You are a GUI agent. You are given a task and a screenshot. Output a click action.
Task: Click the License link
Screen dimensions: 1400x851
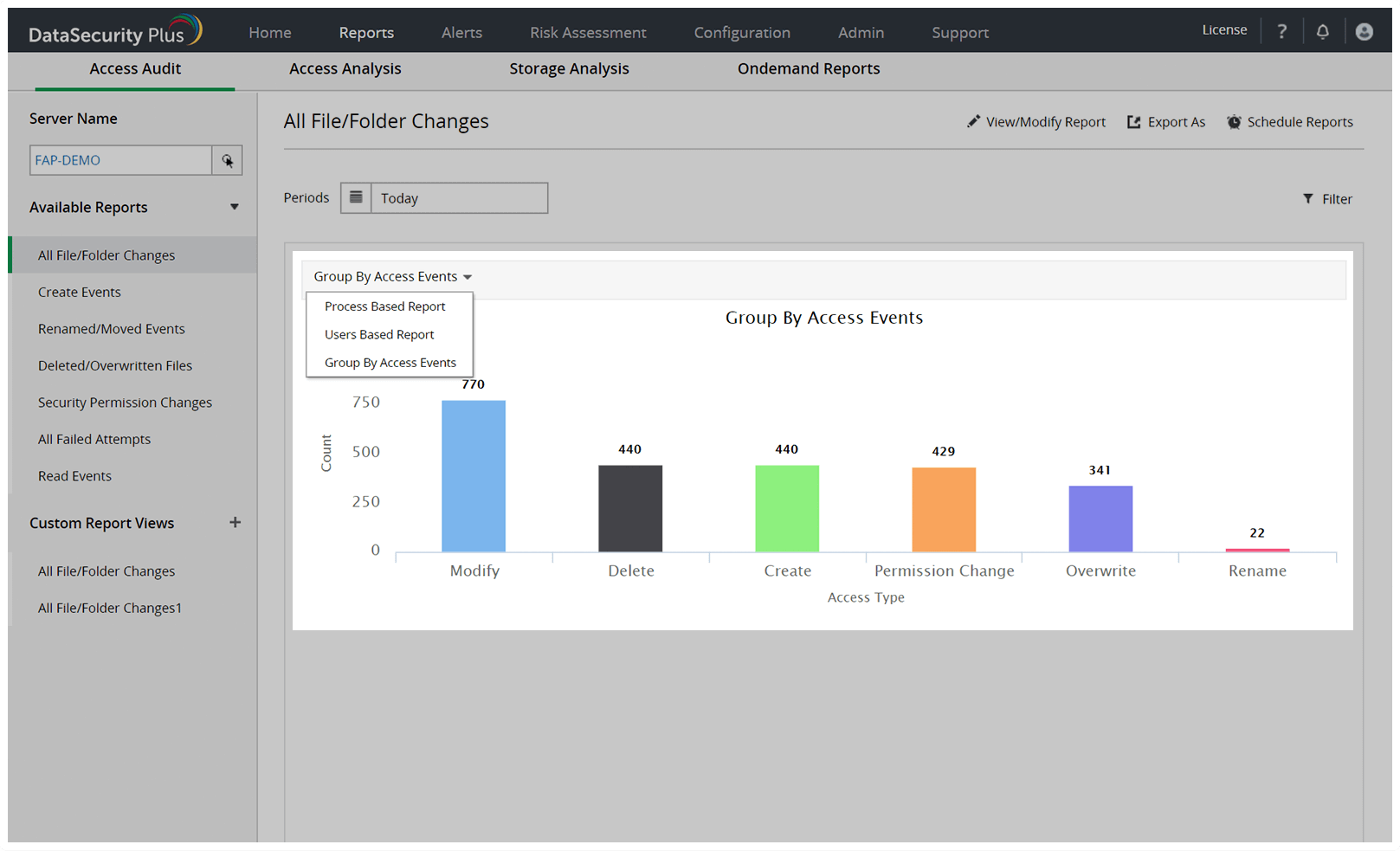pyautogui.click(x=1224, y=29)
